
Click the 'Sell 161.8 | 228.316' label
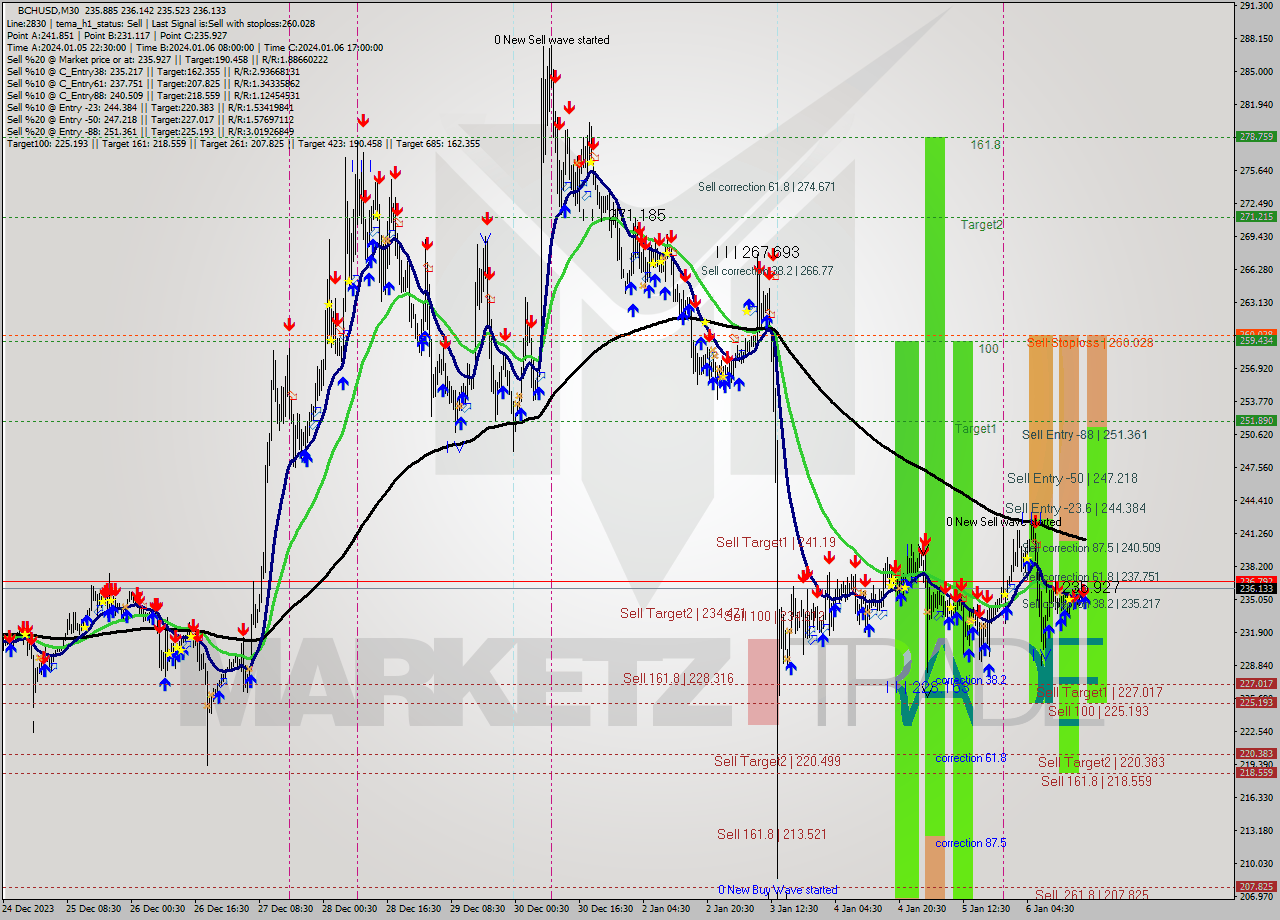click(x=678, y=679)
